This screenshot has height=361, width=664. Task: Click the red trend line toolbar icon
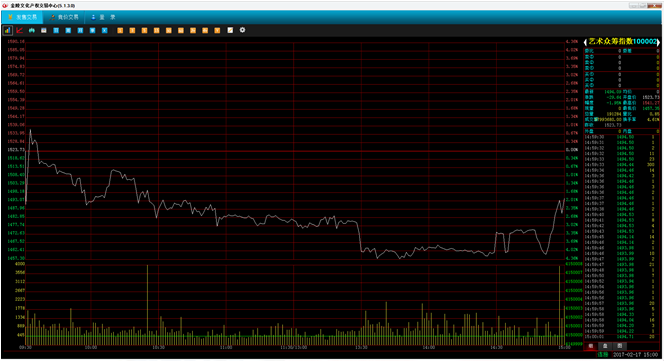coord(19,30)
